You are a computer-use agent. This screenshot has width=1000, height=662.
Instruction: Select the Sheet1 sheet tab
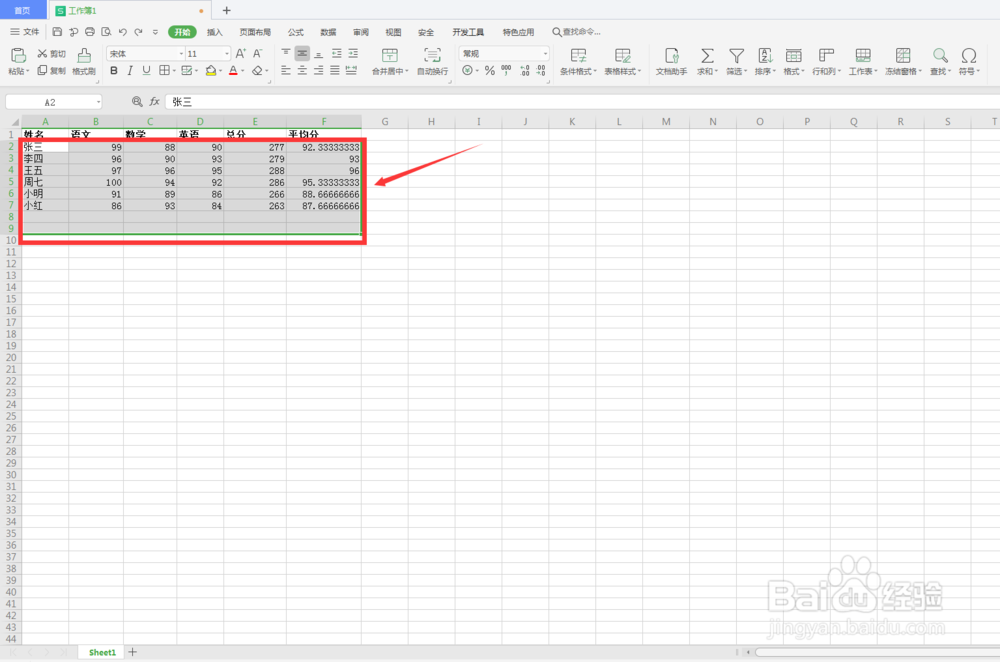coord(102,652)
